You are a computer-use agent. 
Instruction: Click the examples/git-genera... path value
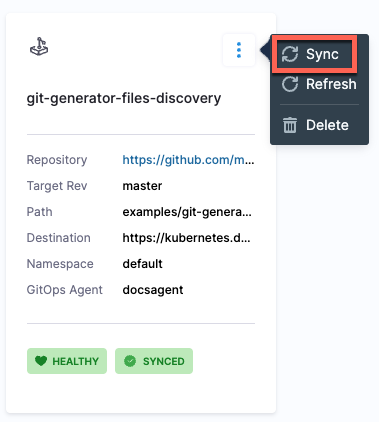(x=187, y=212)
